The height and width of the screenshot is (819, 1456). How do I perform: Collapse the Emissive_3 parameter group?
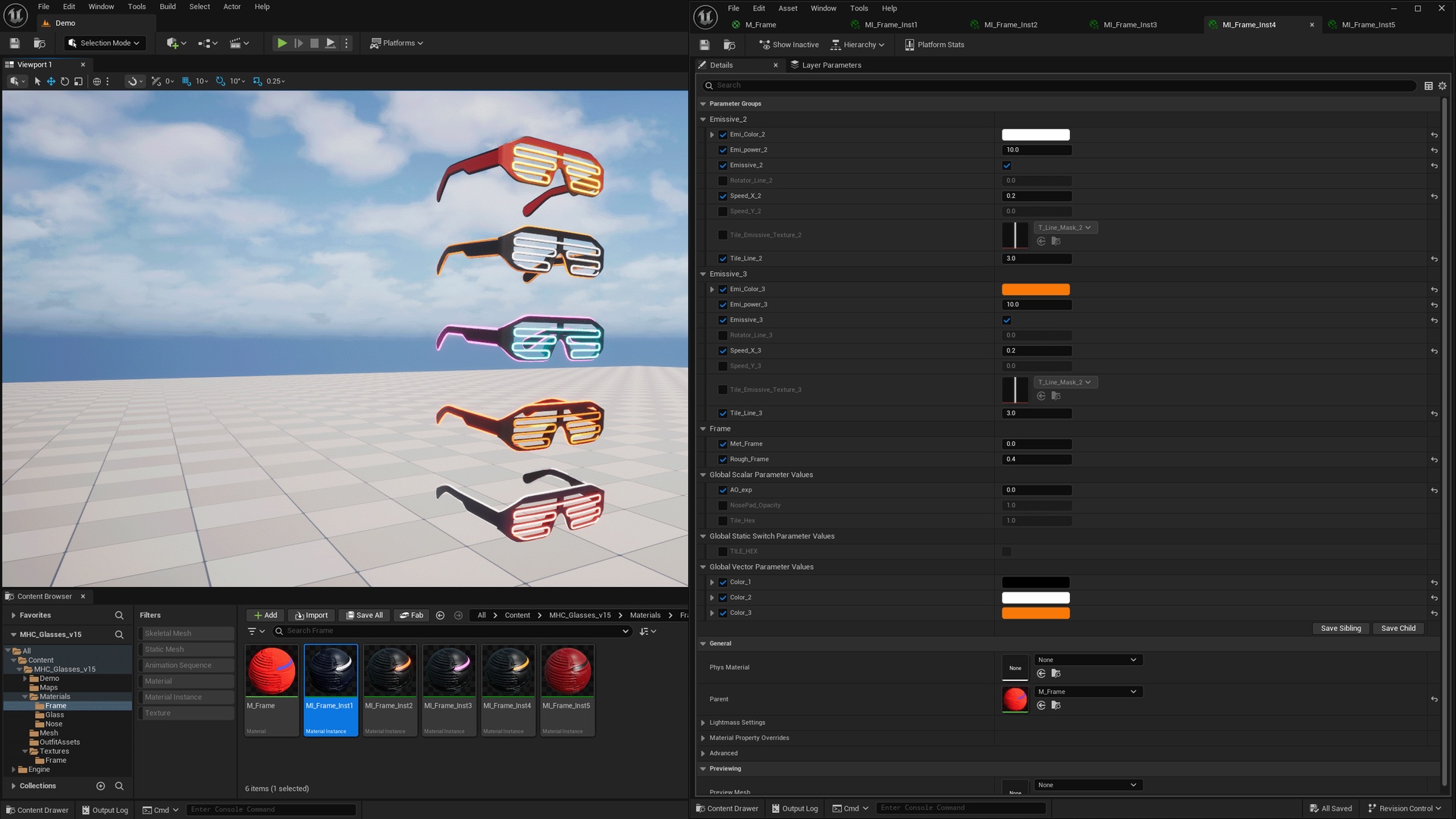tap(703, 274)
